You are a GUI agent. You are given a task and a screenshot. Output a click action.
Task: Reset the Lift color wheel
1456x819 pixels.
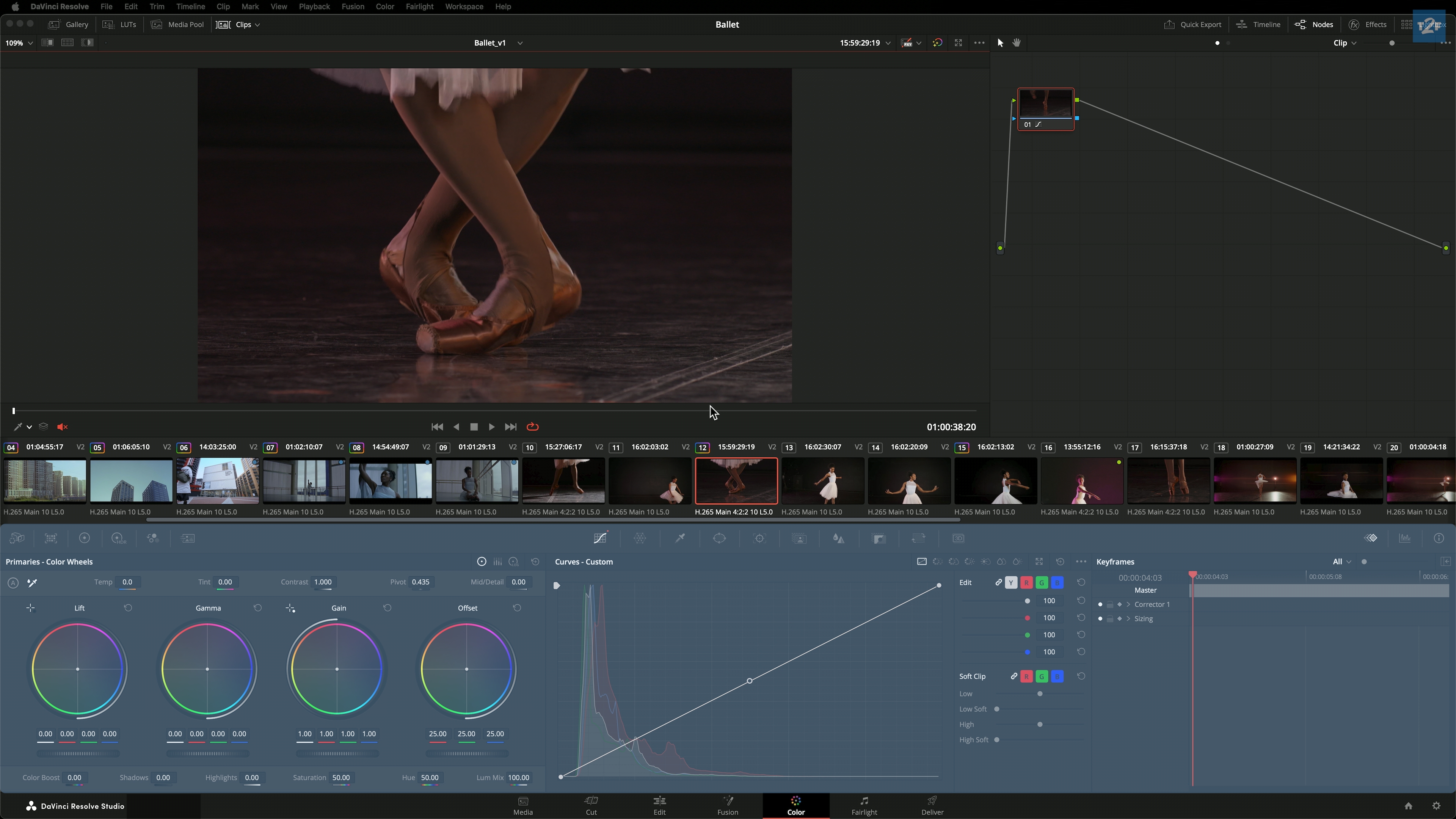[128, 607]
